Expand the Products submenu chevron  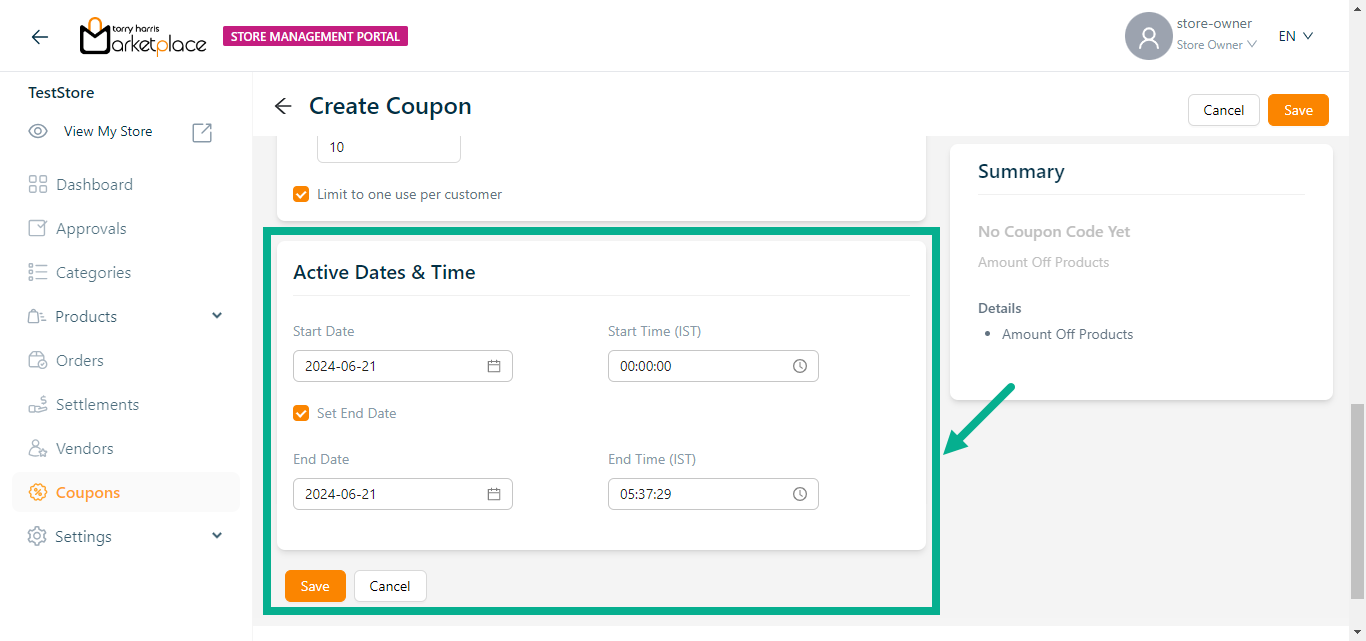(217, 316)
